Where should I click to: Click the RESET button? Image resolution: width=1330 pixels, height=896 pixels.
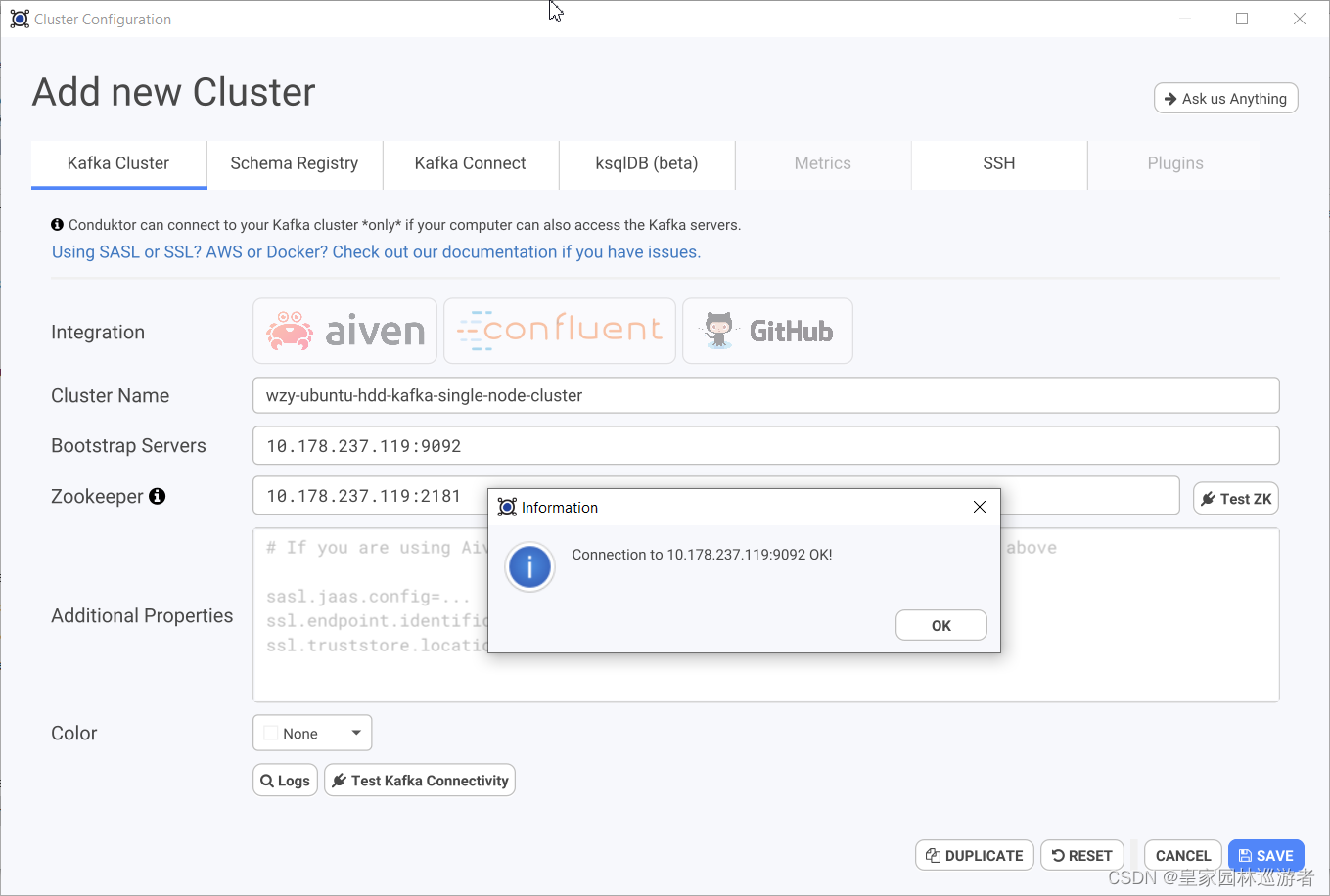coord(1081,855)
